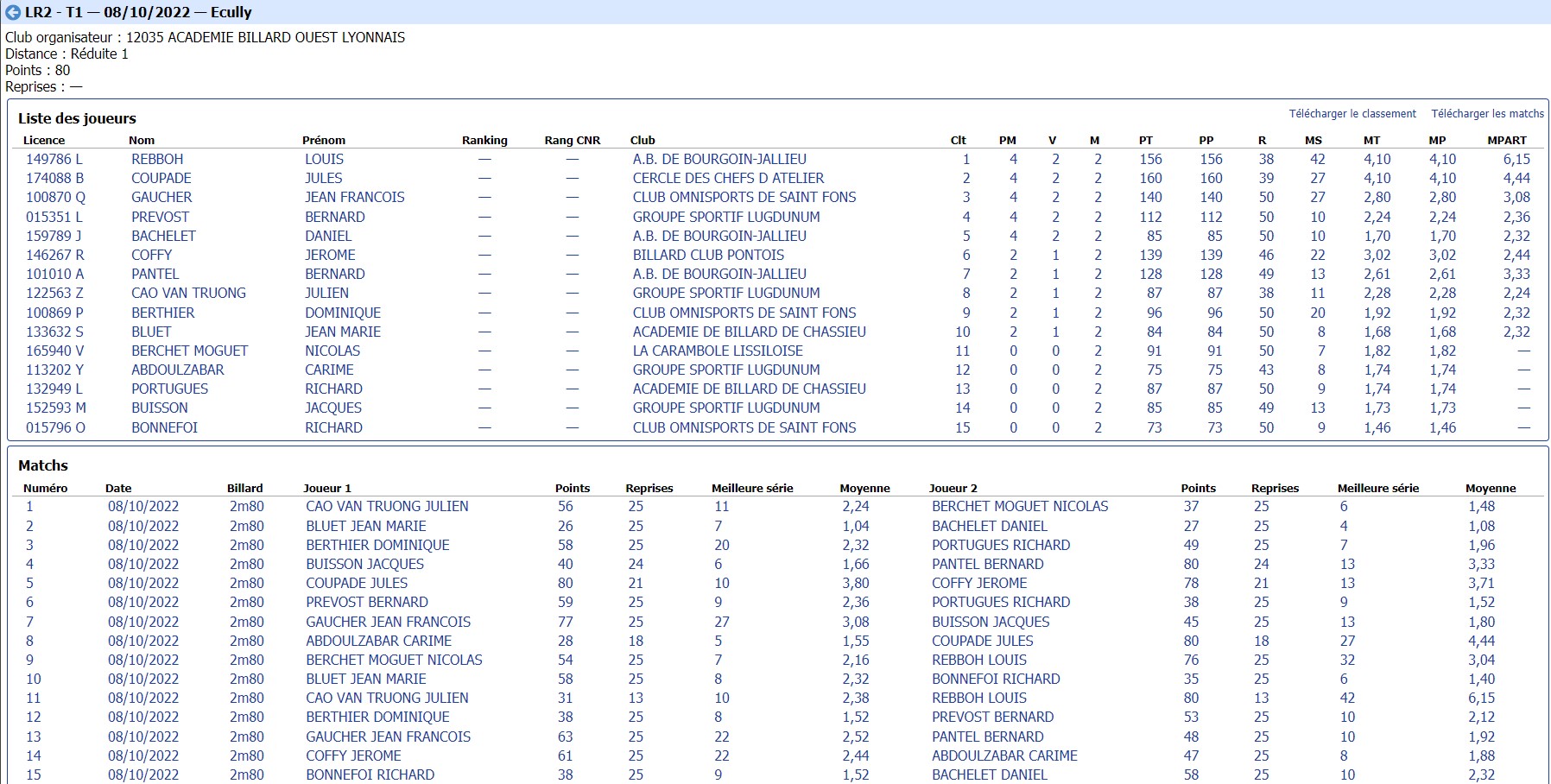The image size is (1551, 784).
Task: Open the Télécharger les matchs link
Action: (1487, 114)
